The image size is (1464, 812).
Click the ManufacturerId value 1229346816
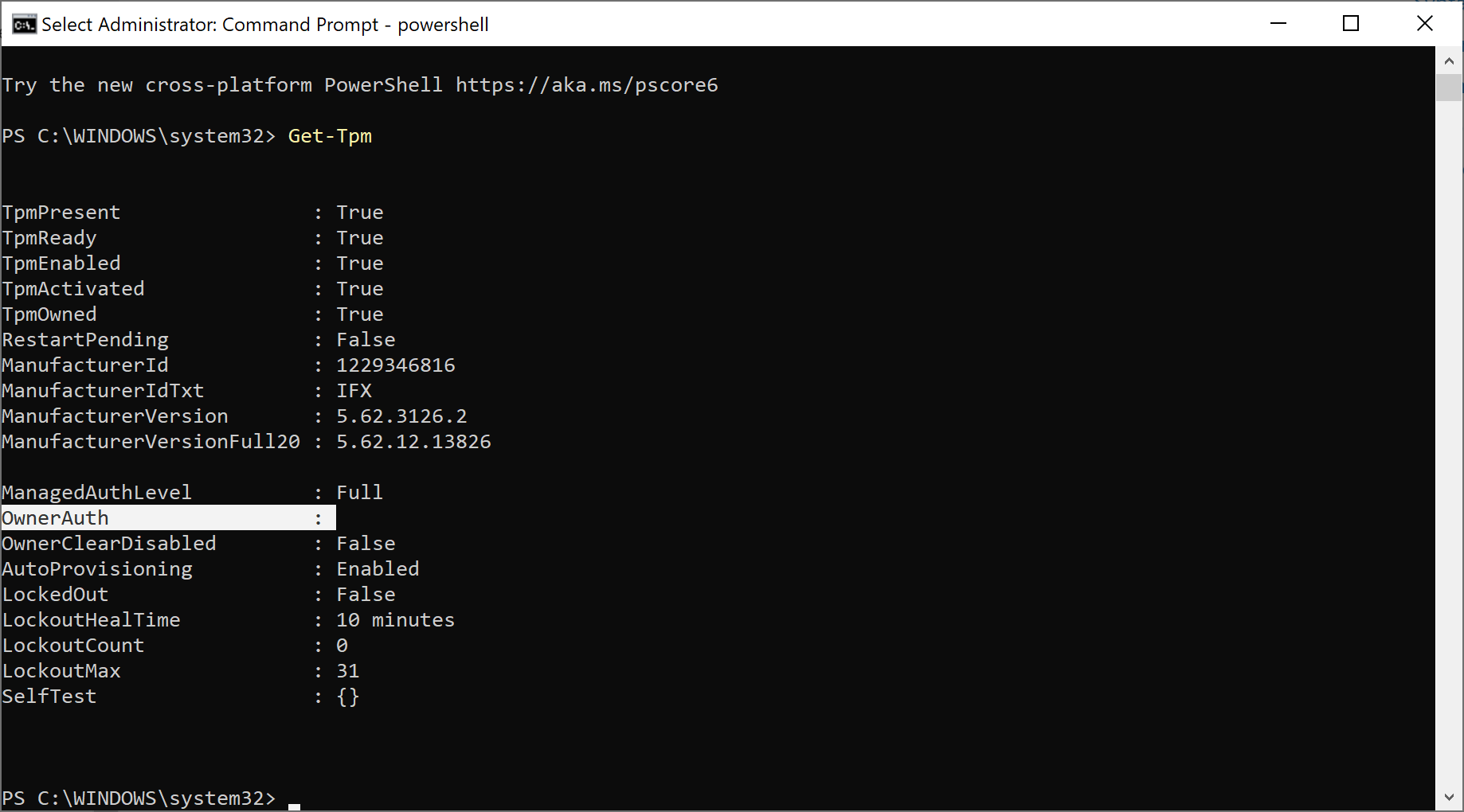pyautogui.click(x=396, y=365)
